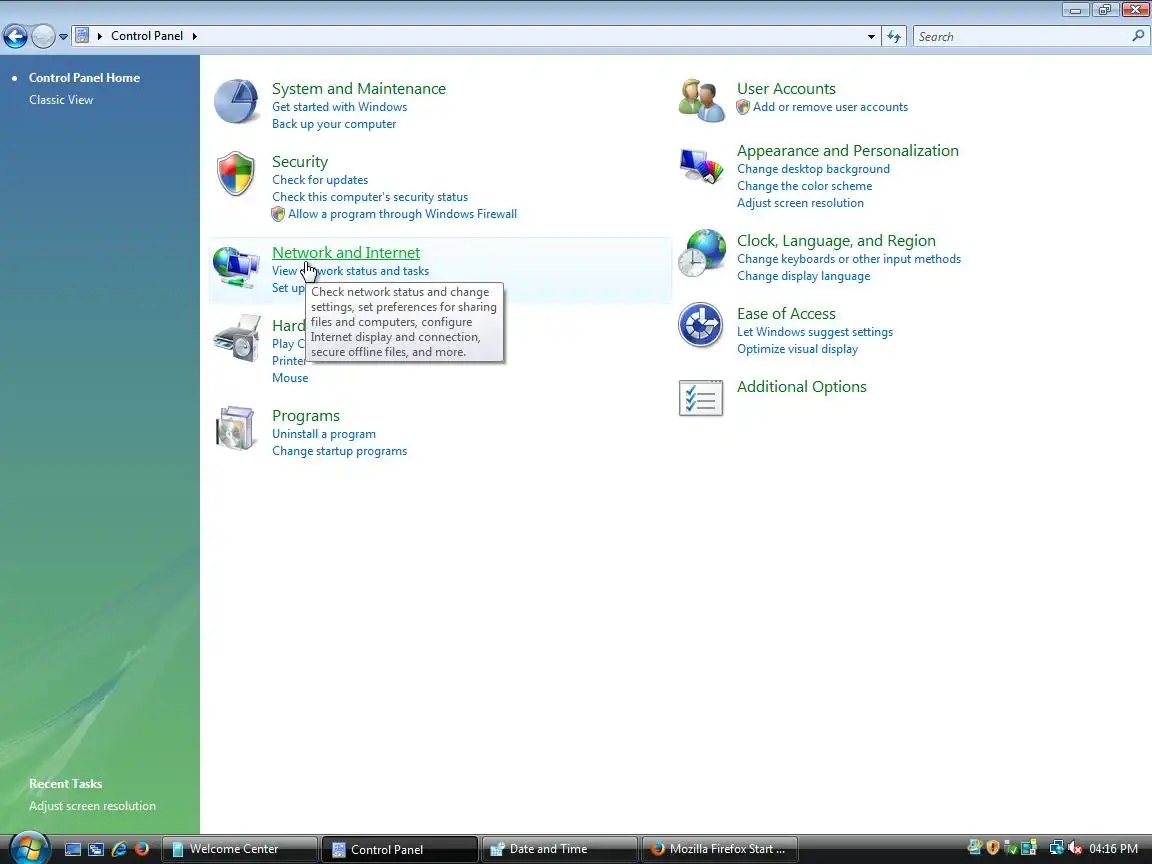Select Control Panel Home in sidebar
The image size is (1152, 864).
[x=84, y=77]
